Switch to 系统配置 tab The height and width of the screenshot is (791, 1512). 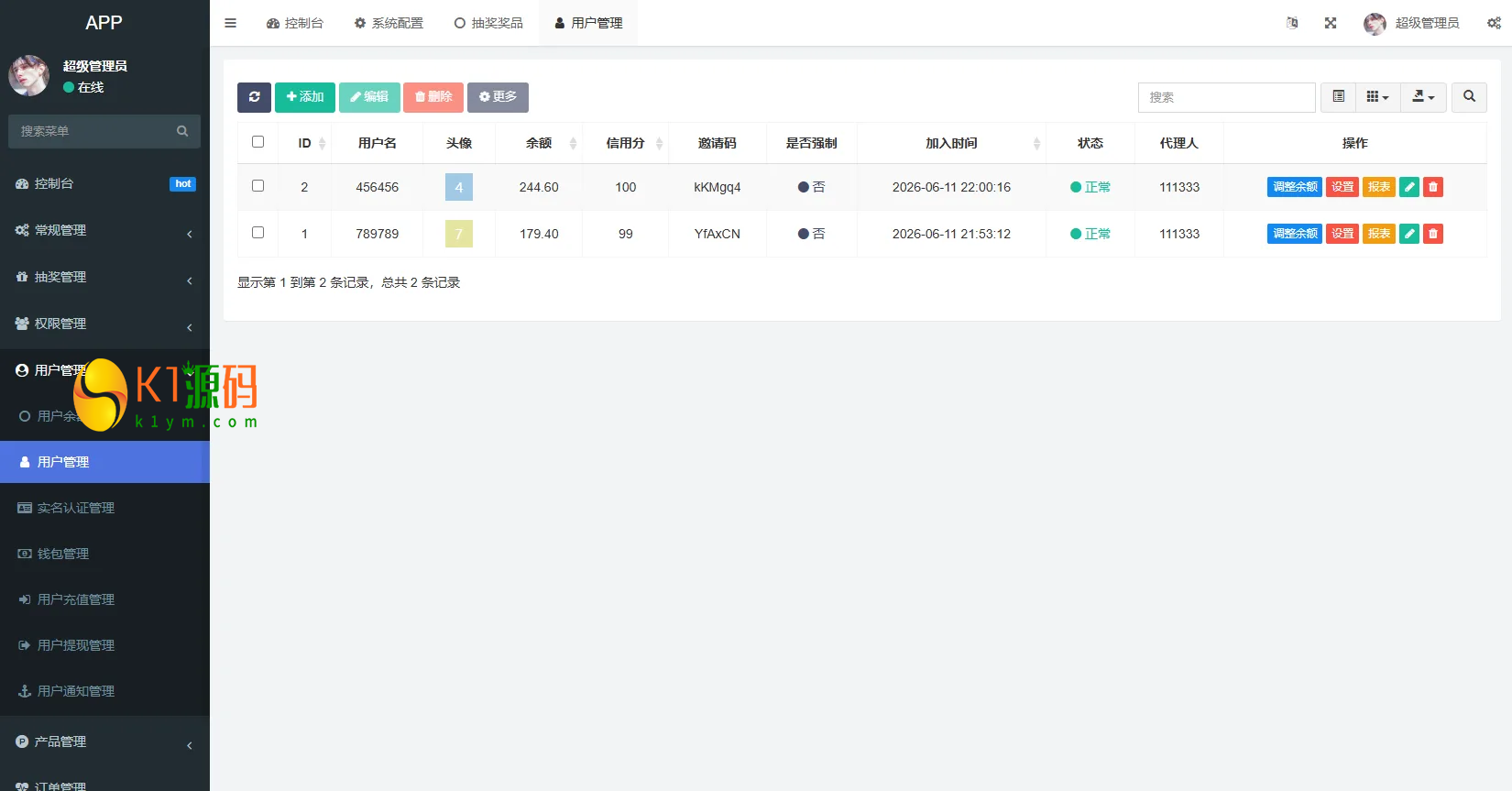[x=389, y=23]
